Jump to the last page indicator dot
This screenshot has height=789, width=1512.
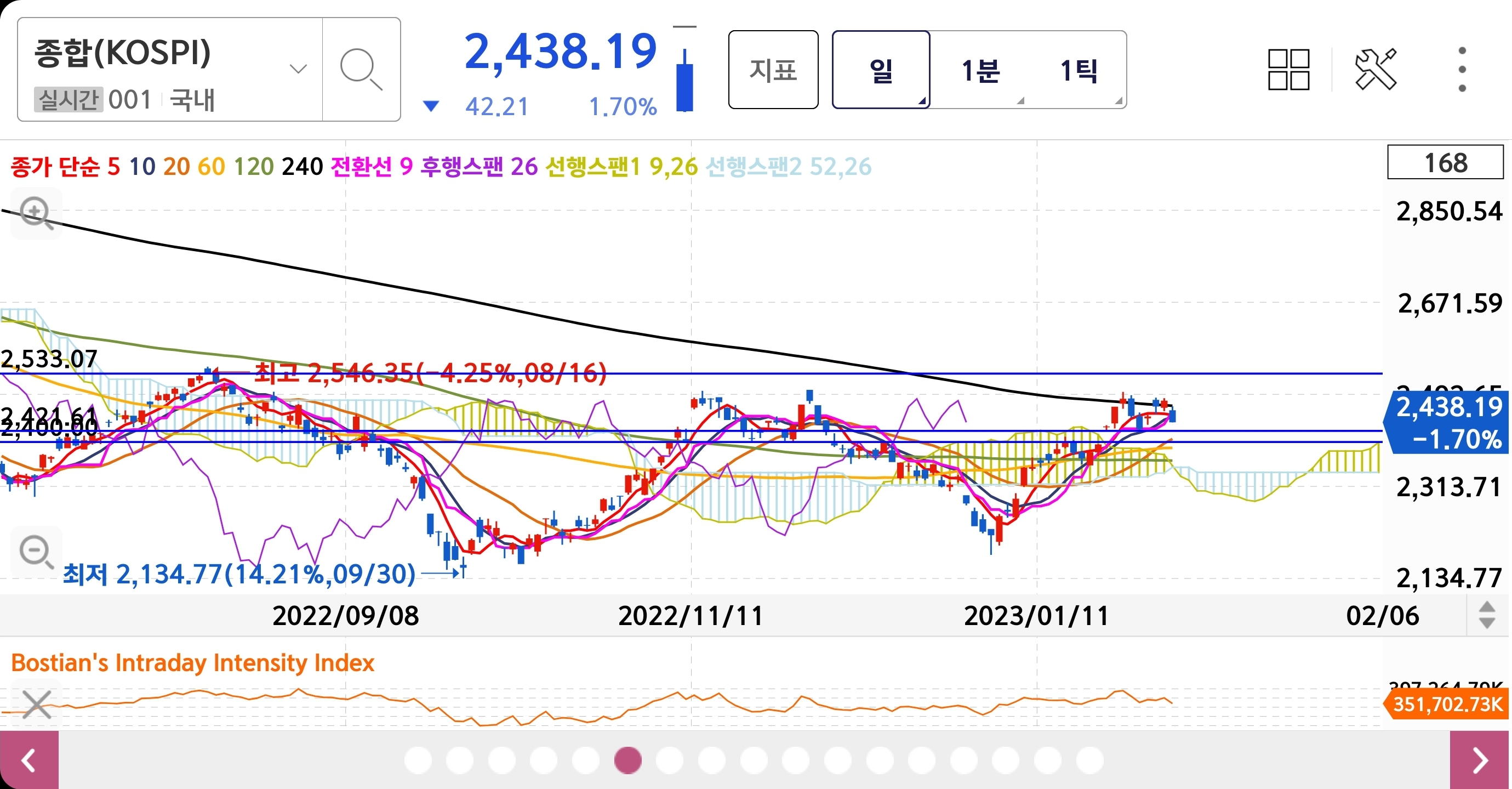pos(1089,760)
